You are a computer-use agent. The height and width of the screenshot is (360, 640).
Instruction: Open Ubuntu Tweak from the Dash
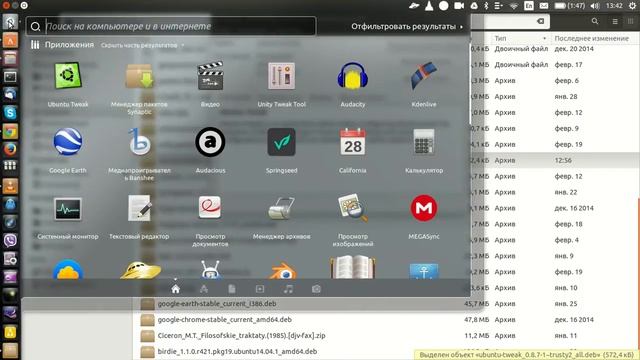(68, 76)
